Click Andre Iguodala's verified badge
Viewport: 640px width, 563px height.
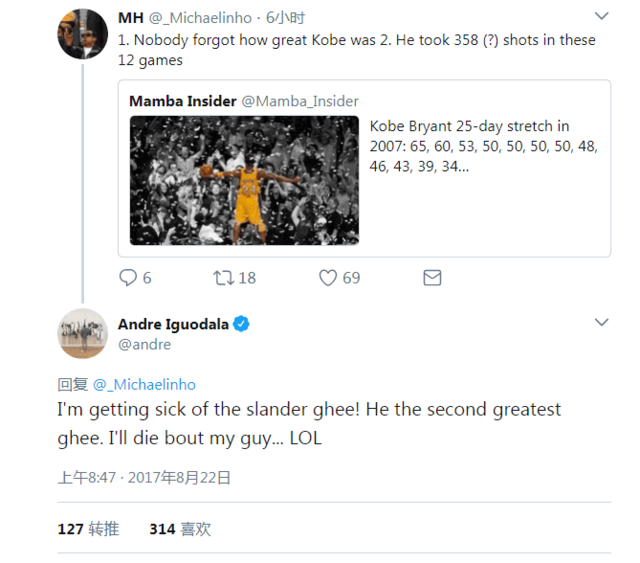pyautogui.click(x=241, y=324)
